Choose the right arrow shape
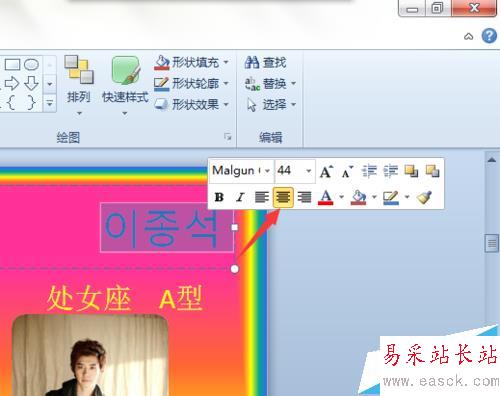Viewport: 500px width, 396px height. [12, 83]
